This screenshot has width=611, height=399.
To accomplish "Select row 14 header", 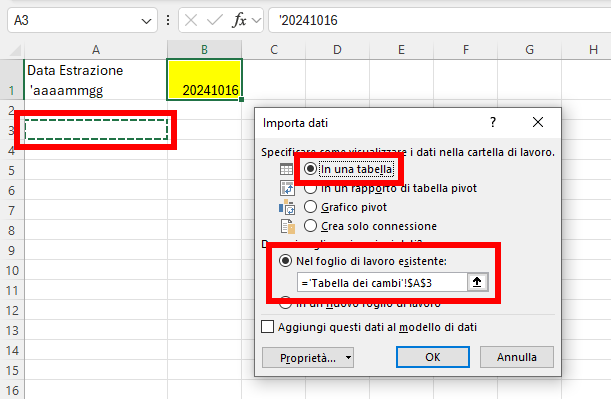I will 12,350.
